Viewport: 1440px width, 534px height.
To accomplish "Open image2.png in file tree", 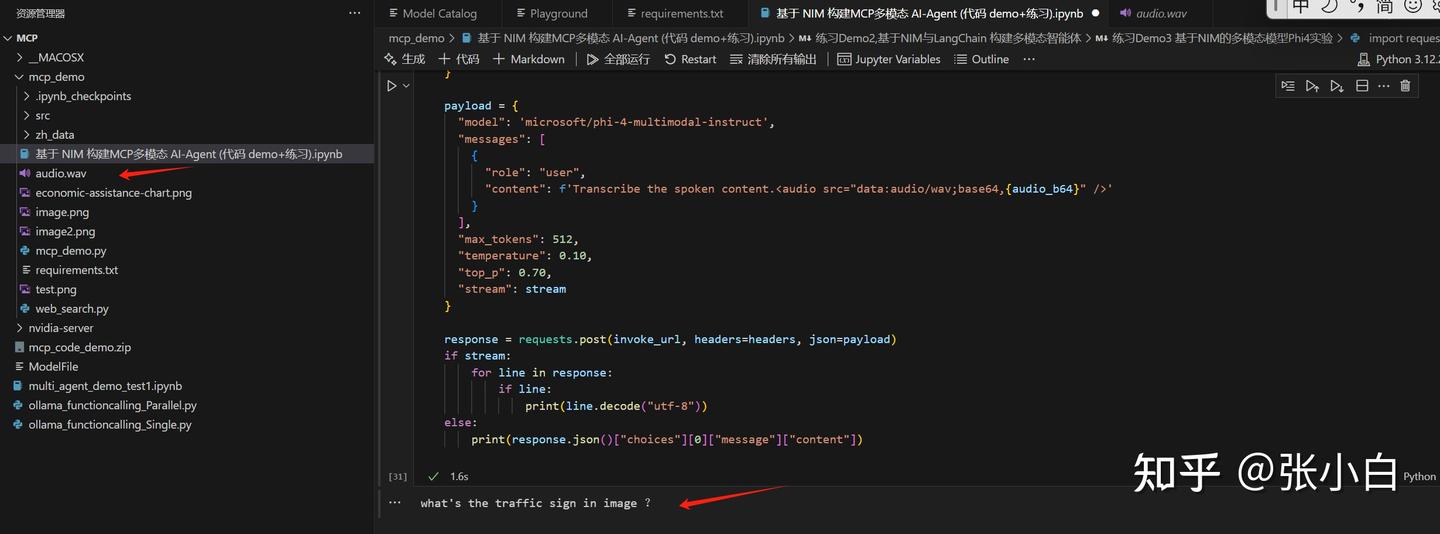I will click(187, 231).
